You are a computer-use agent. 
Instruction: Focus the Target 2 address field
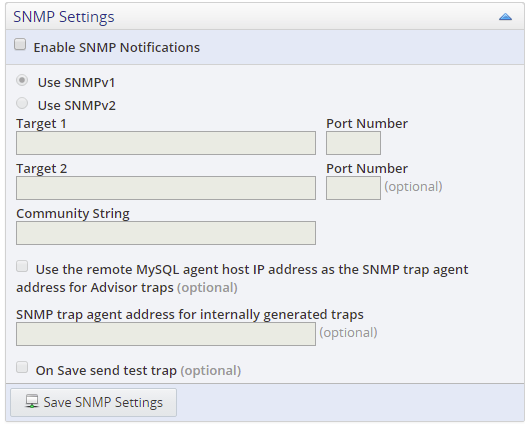tap(166, 188)
